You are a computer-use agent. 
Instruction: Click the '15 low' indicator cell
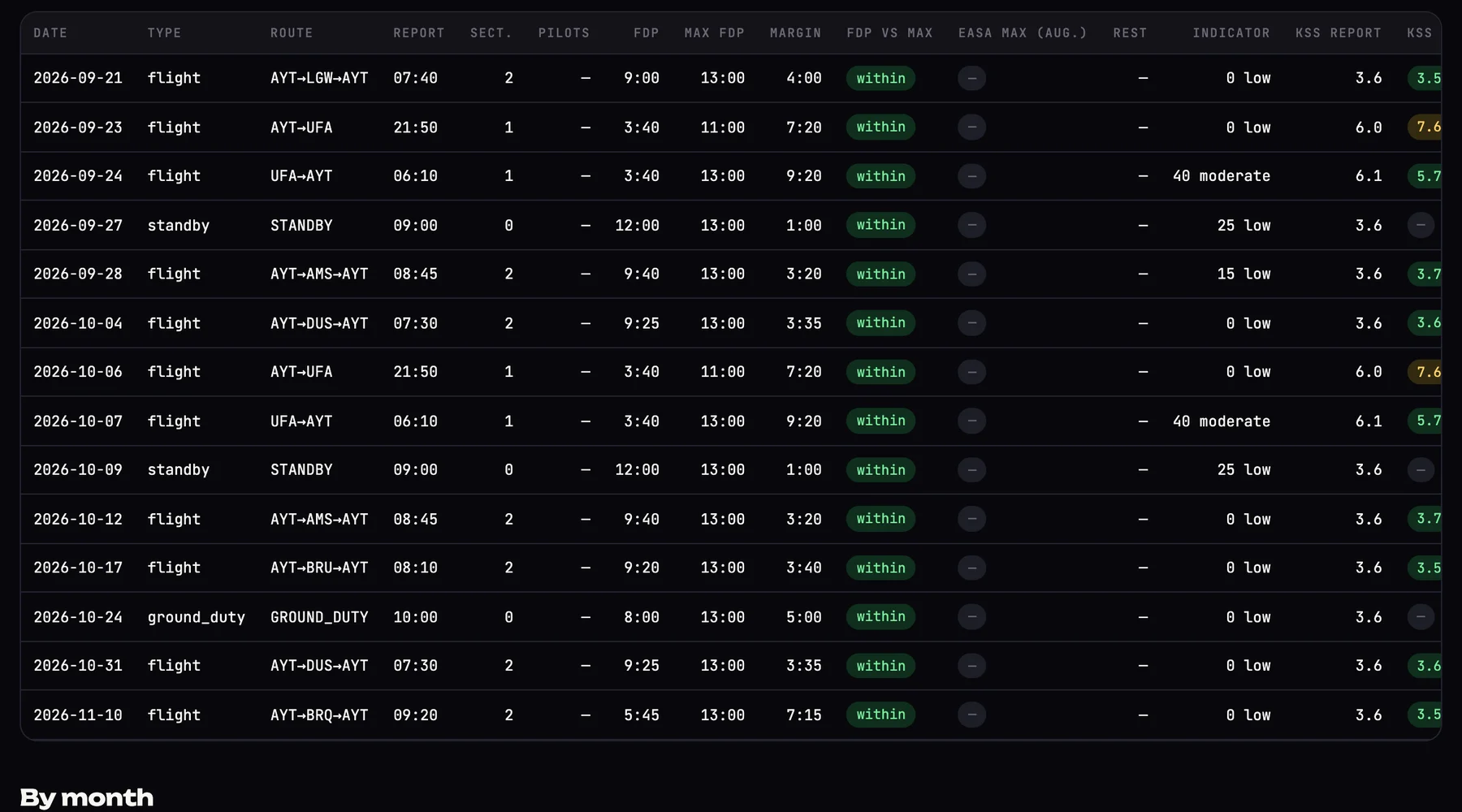[x=1244, y=274]
